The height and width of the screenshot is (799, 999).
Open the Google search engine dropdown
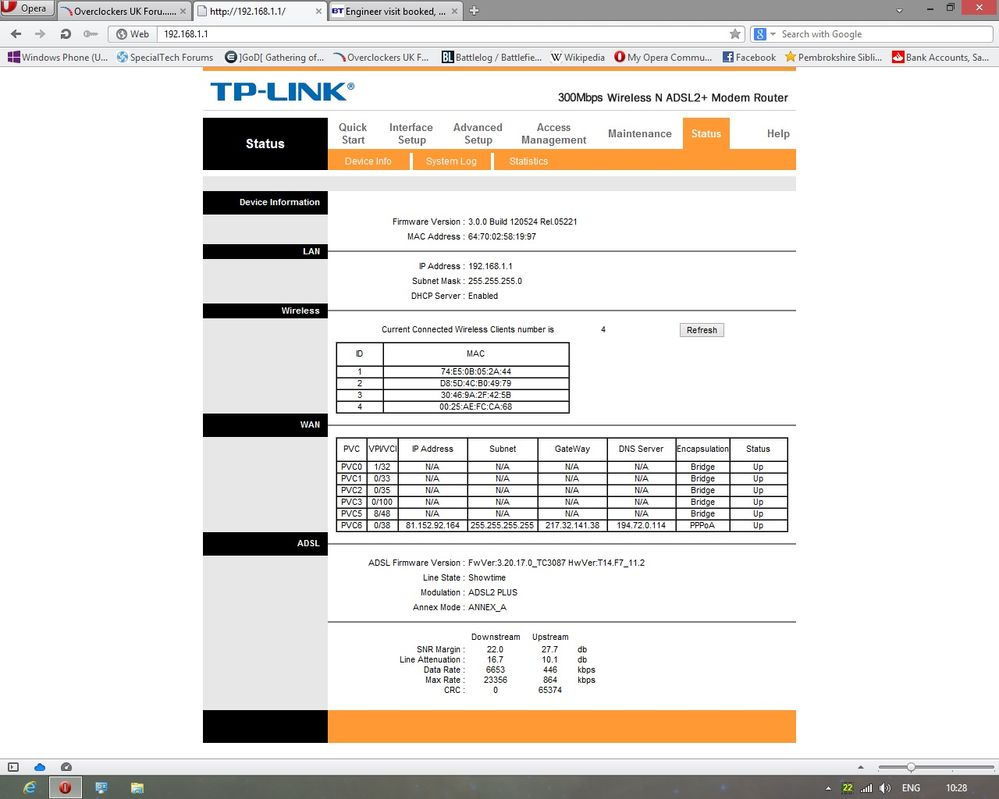coord(765,34)
